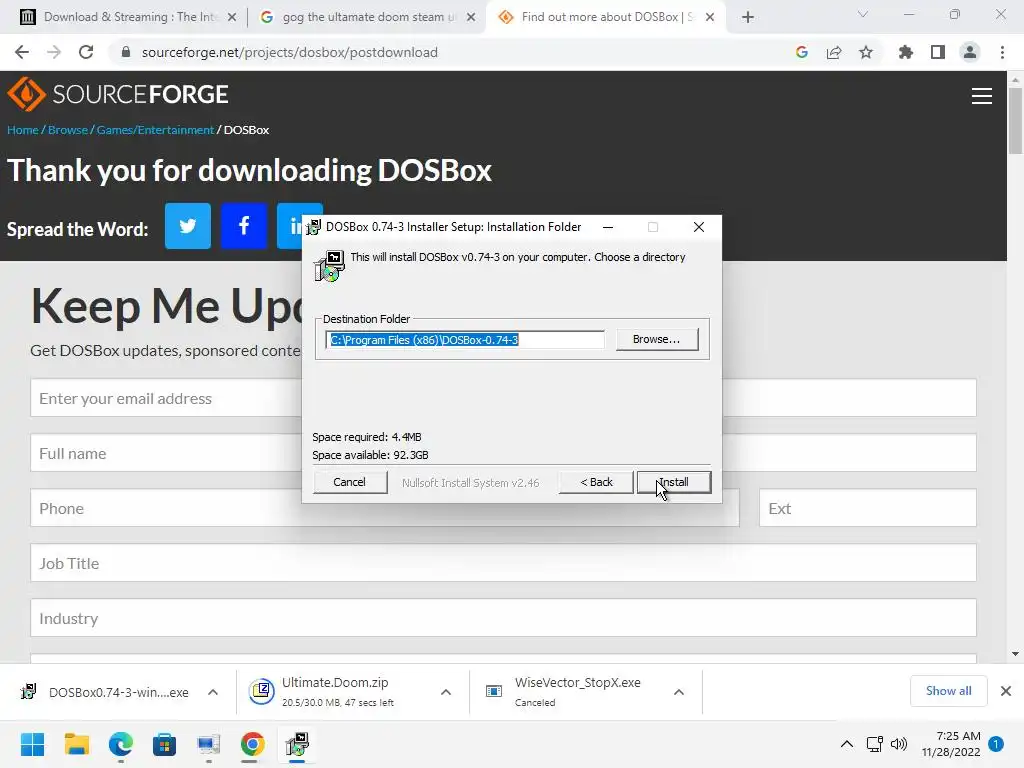Go forward in browser history
This screenshot has width=1024, height=768.
54,52
